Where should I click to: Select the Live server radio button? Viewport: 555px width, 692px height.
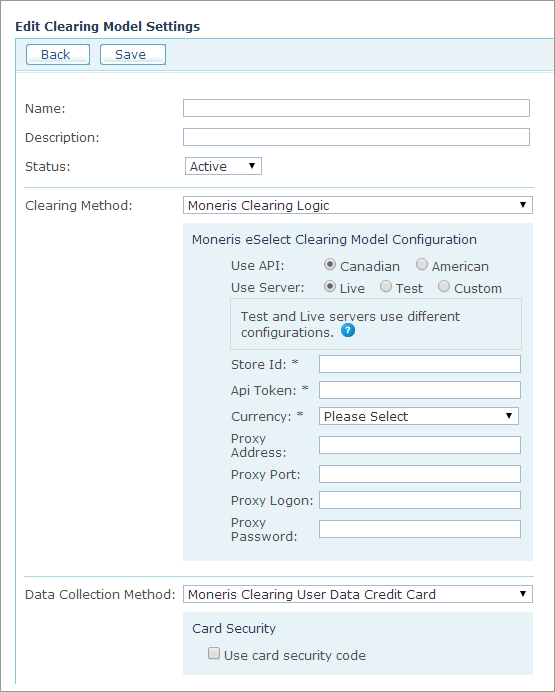[330, 286]
